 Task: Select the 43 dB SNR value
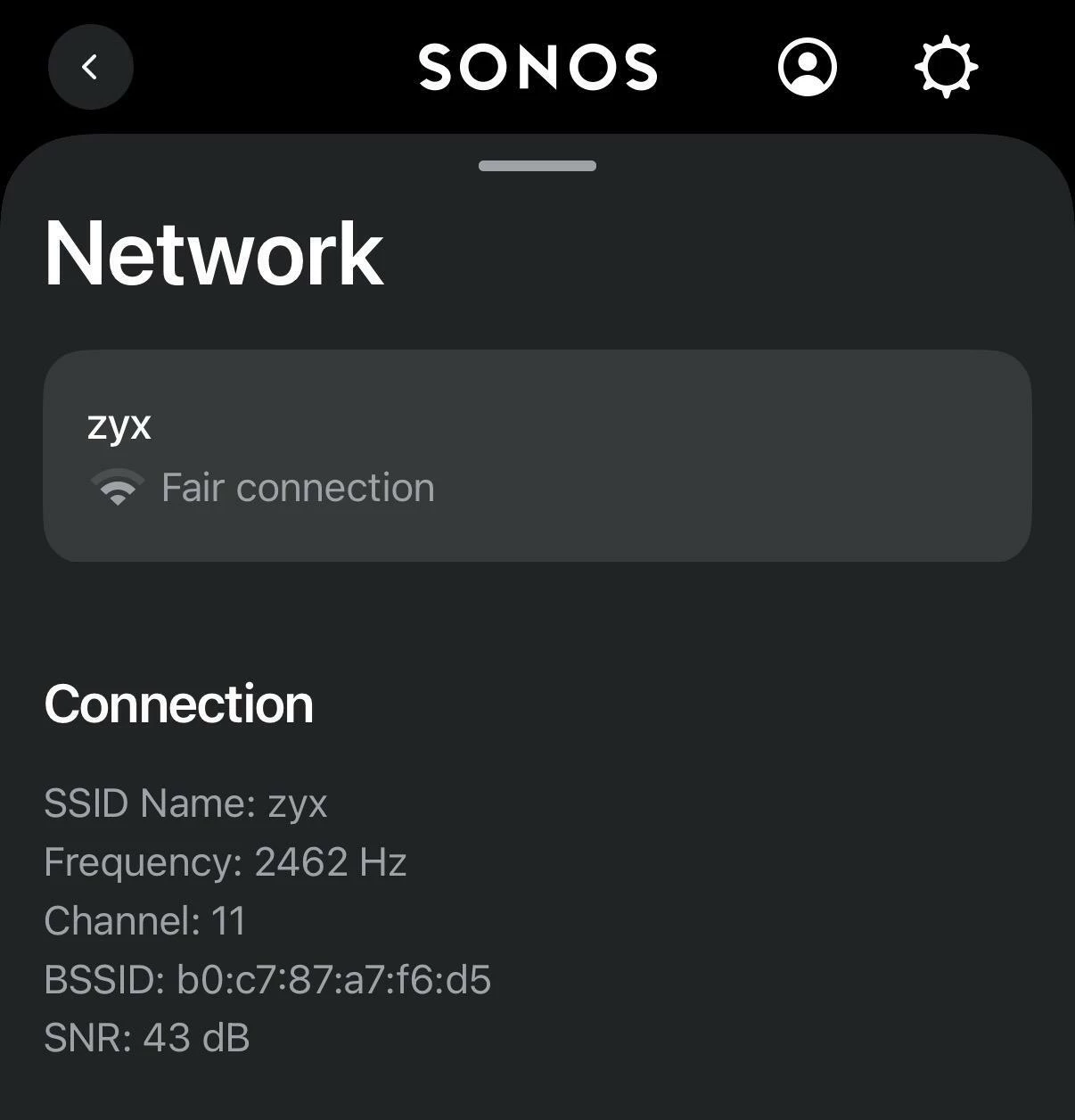tap(196, 1038)
